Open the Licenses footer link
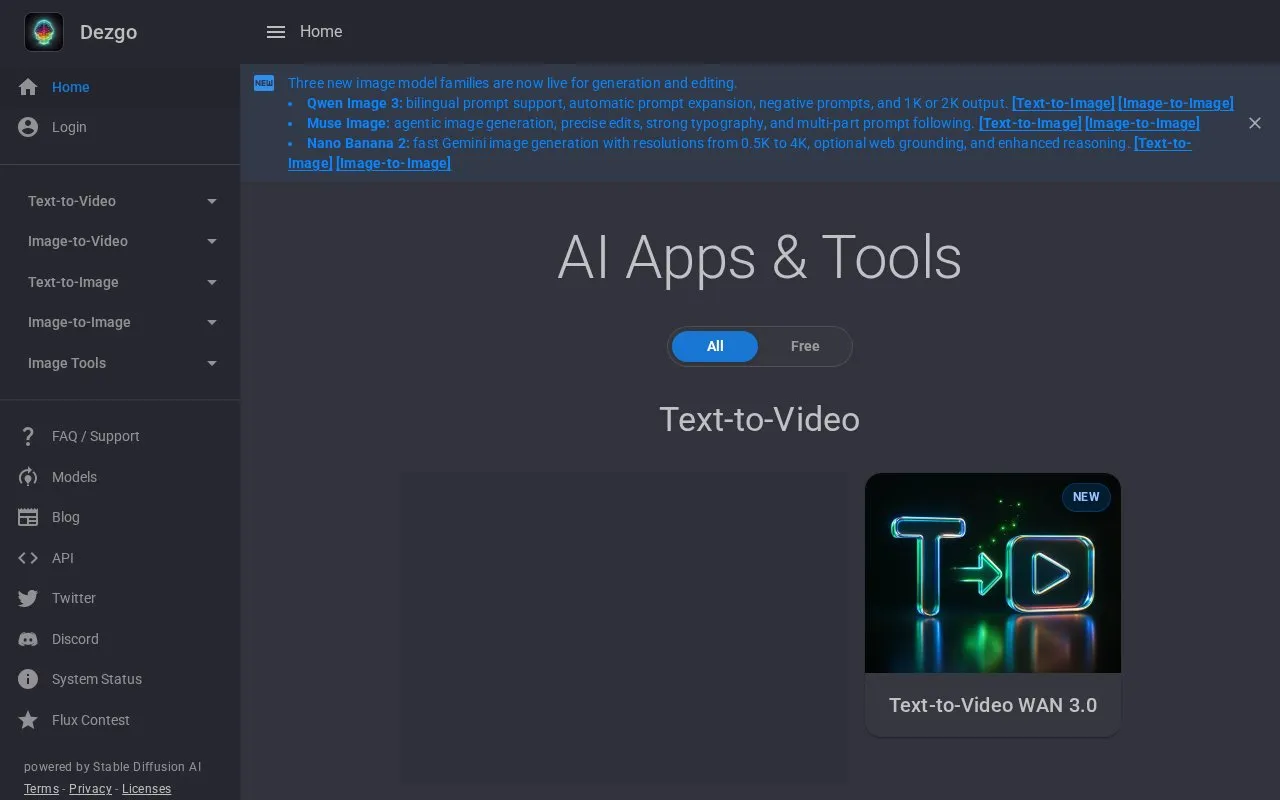 tap(146, 789)
